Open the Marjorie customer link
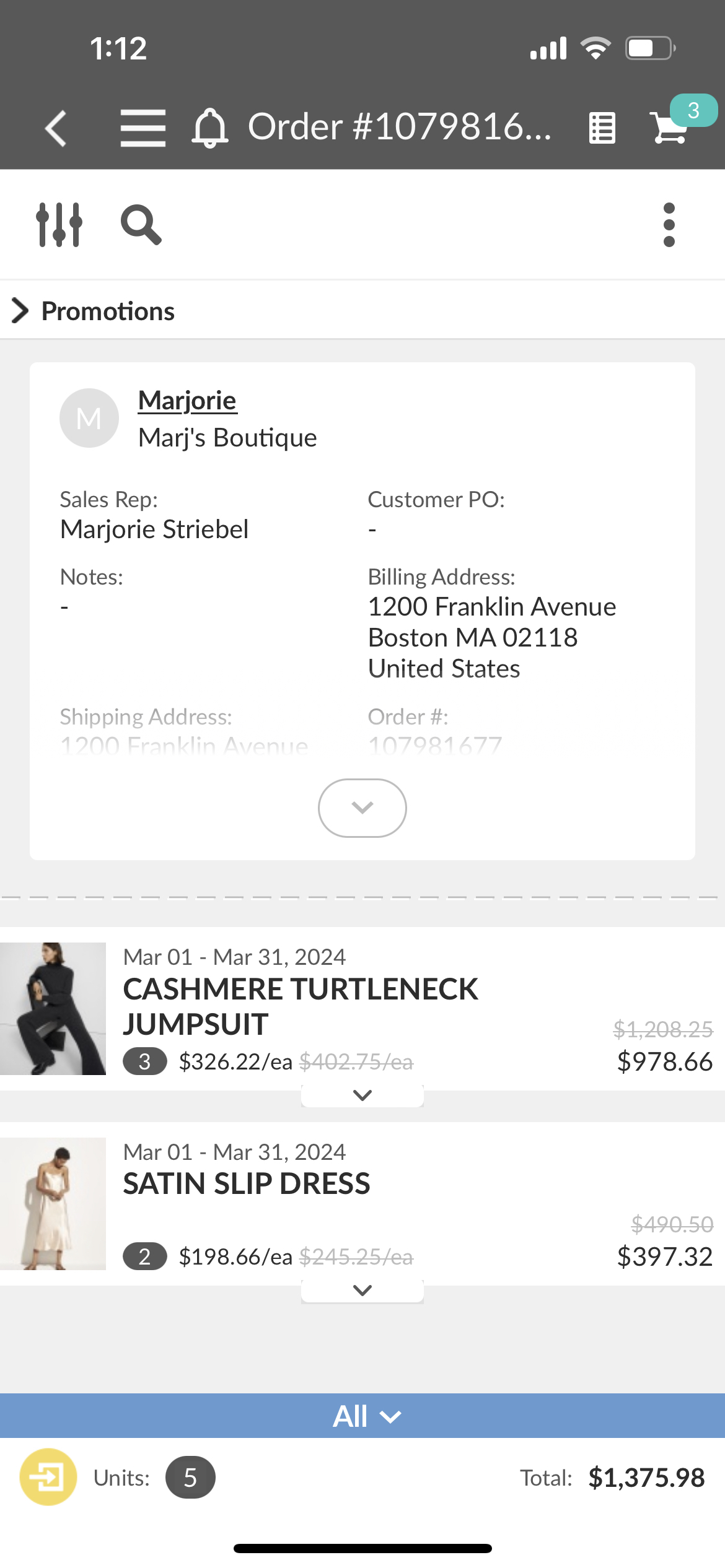 (187, 401)
